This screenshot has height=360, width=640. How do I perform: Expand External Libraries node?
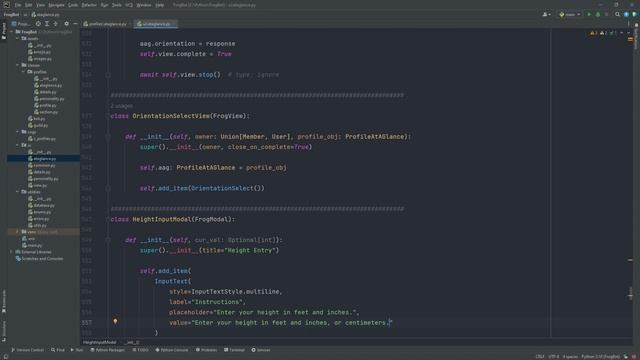click(x=12, y=252)
